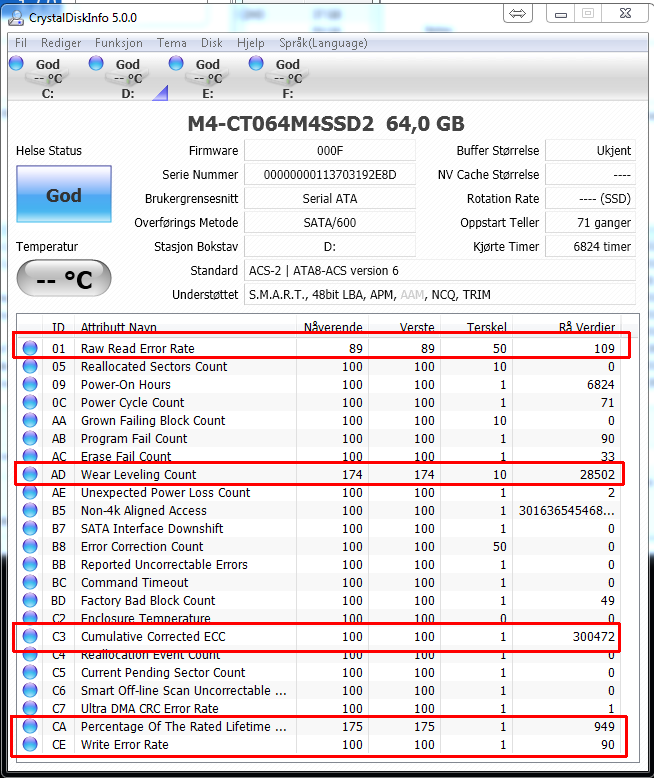Screen dimensions: 654x778
Task: Click the Serial ATA interface field
Action: 330,198
